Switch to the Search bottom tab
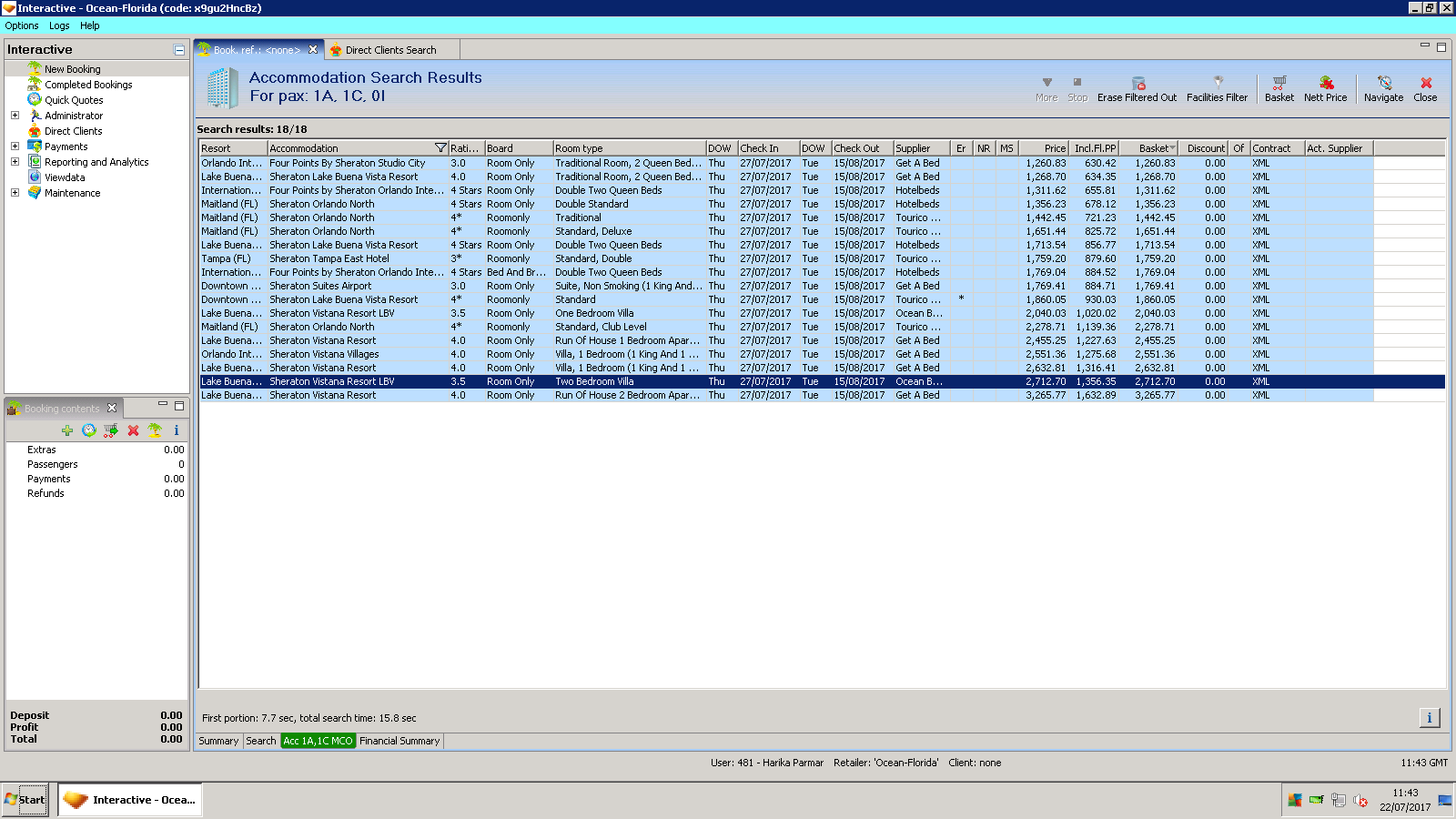Screen dimensions: 1456x819 [261, 741]
